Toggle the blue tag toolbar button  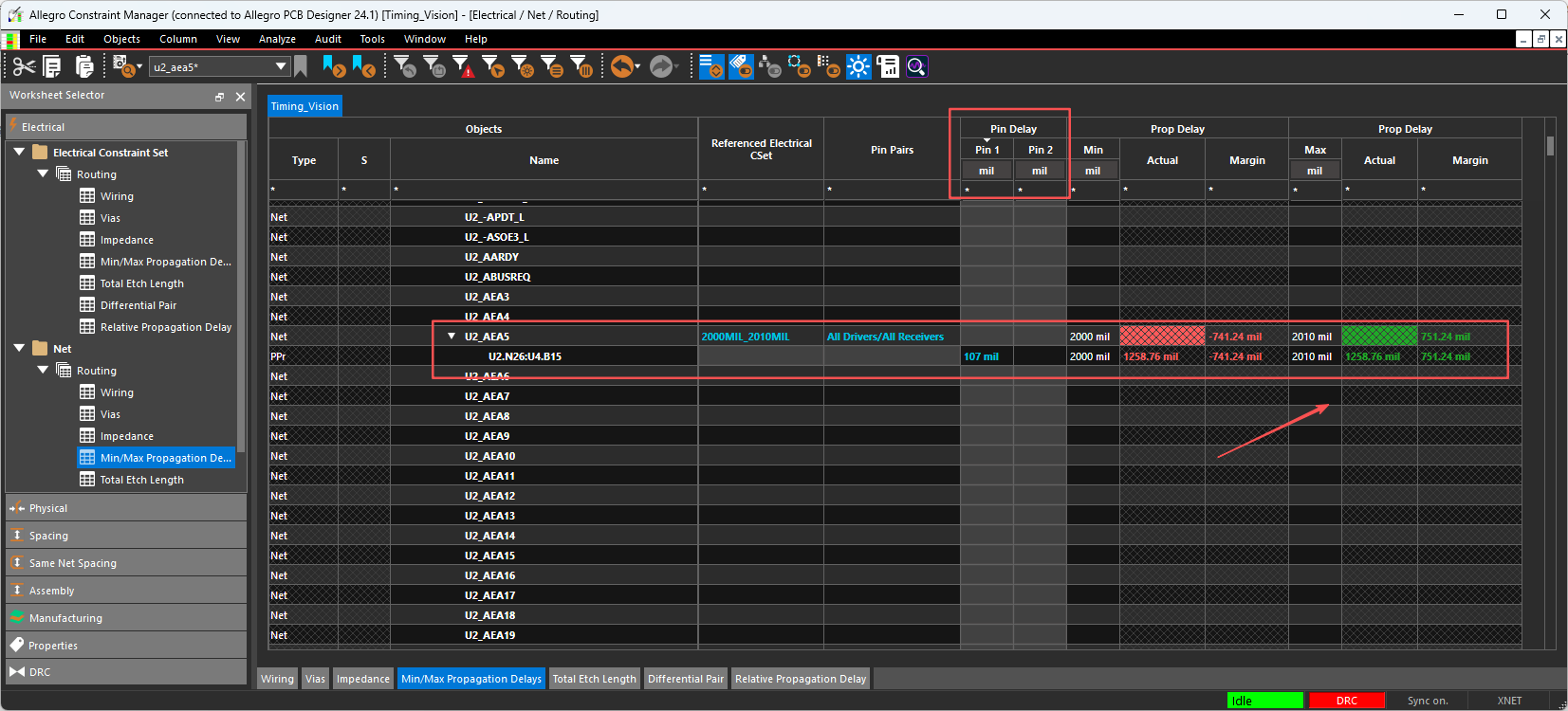[741, 66]
